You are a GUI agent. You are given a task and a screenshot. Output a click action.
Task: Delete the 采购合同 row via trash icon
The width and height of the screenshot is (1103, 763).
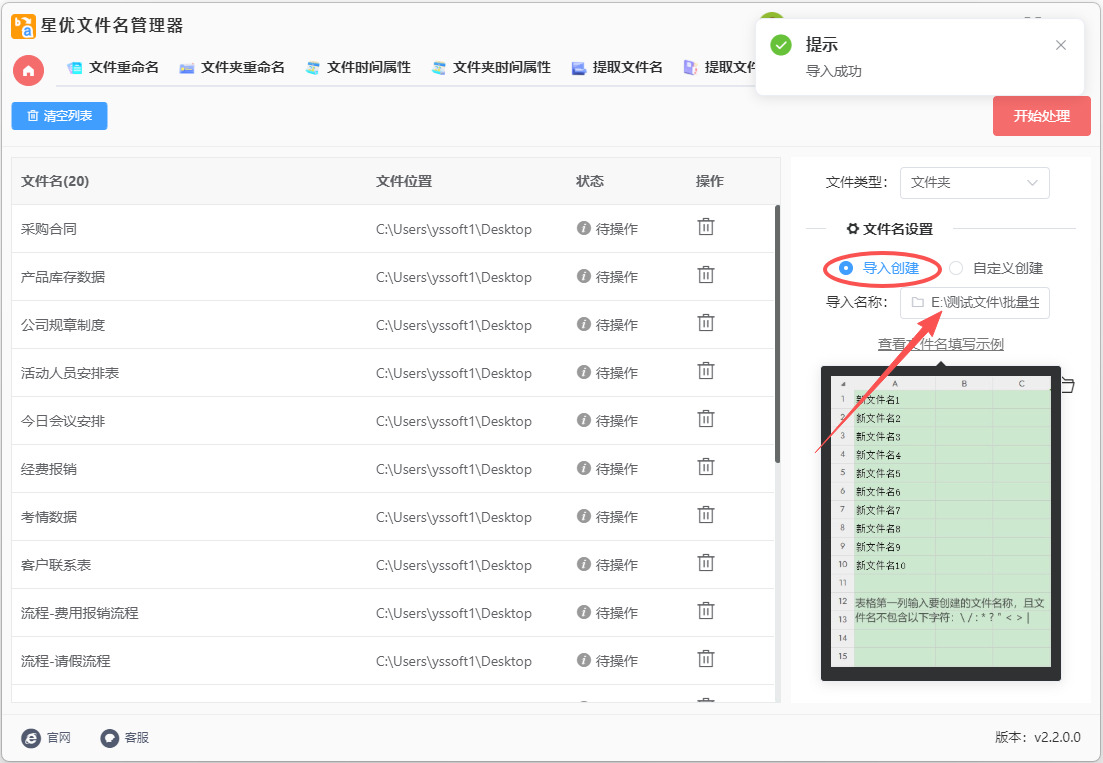706,226
